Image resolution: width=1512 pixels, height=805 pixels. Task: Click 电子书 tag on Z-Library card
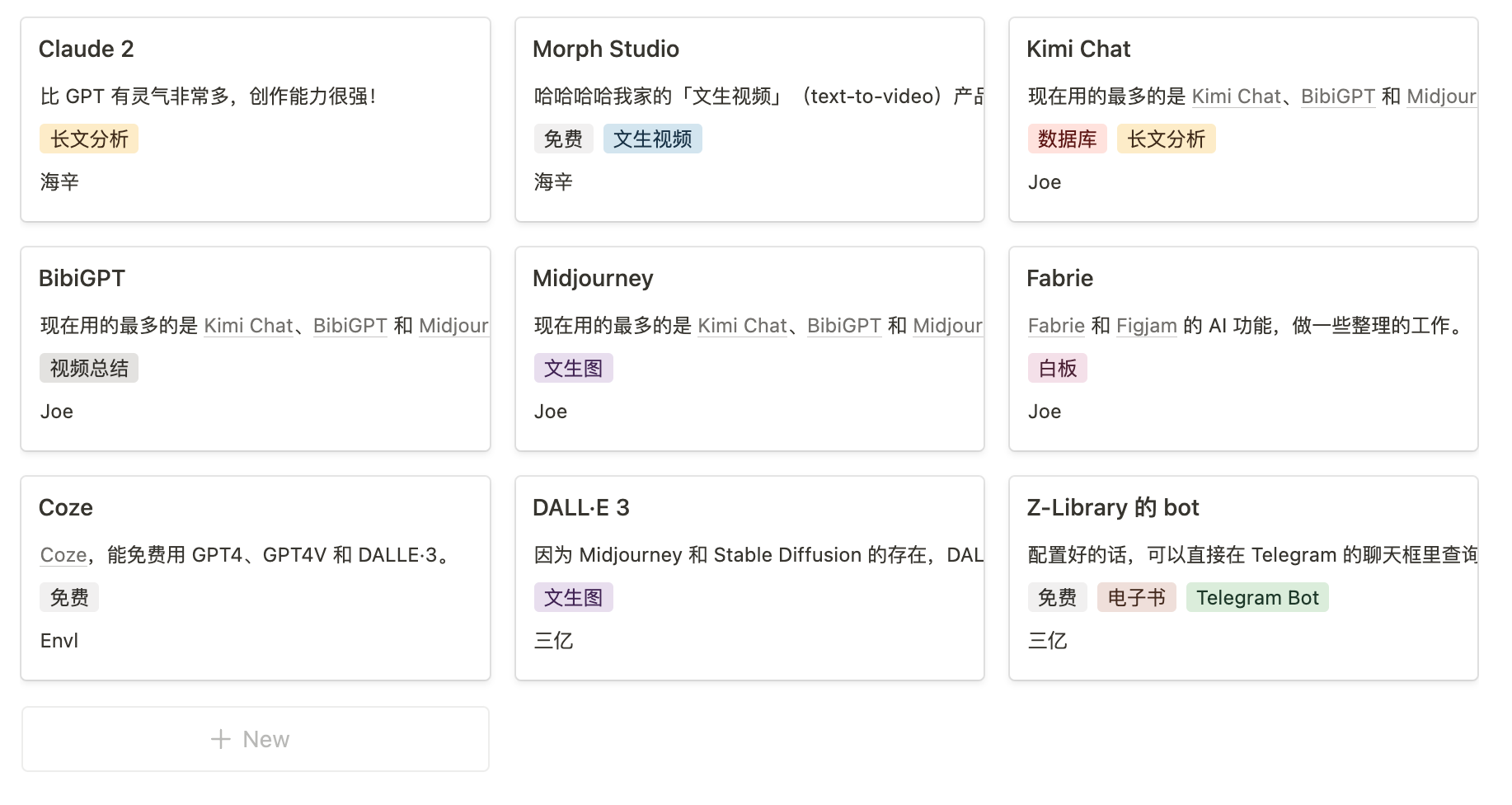[1136, 598]
